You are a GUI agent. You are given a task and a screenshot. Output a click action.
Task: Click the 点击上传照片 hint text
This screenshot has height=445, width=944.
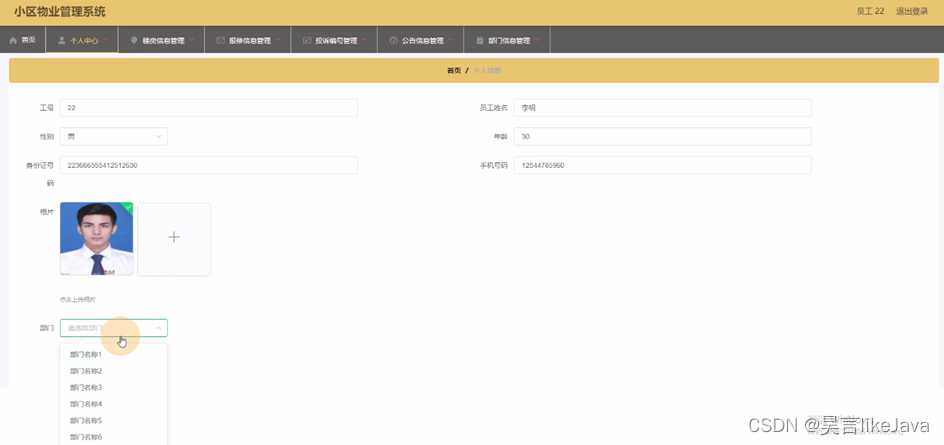pyautogui.click(x=78, y=299)
